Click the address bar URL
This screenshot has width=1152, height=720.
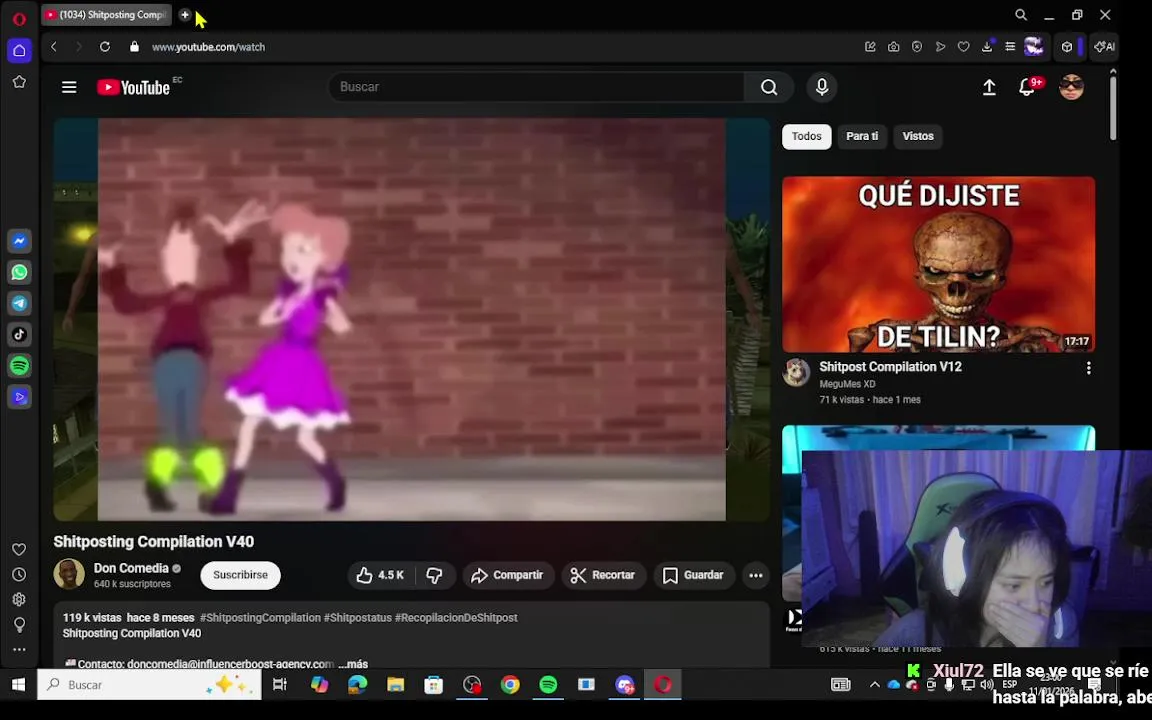pyautogui.click(x=208, y=46)
